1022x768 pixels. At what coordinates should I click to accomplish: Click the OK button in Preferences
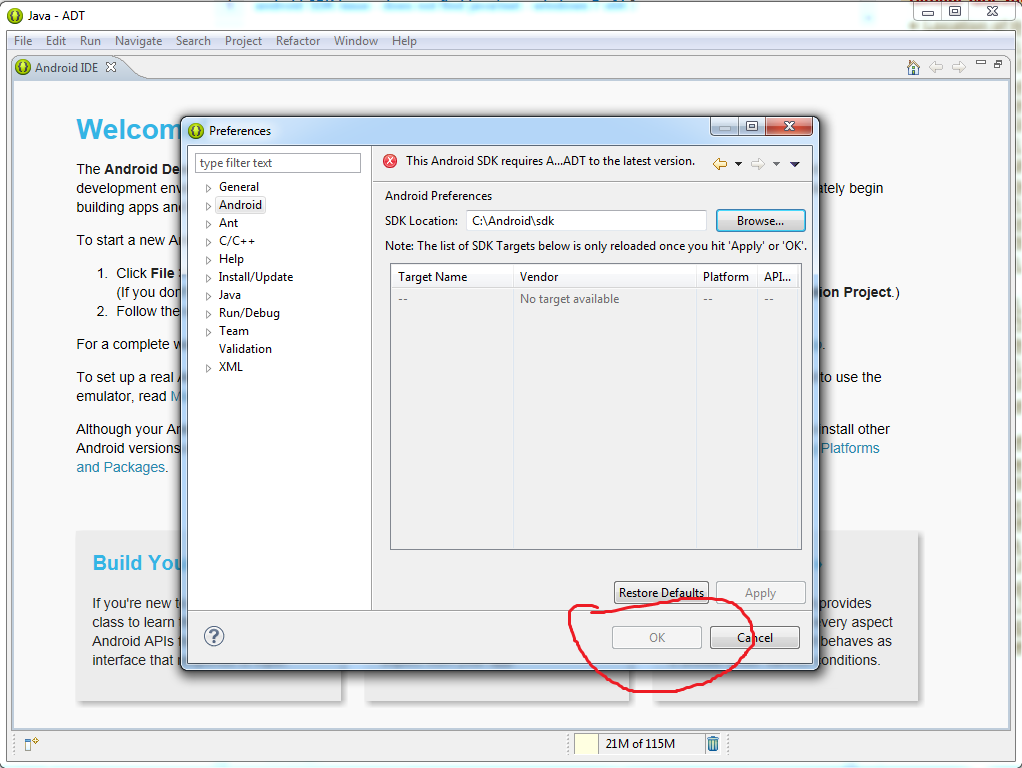[x=656, y=638]
